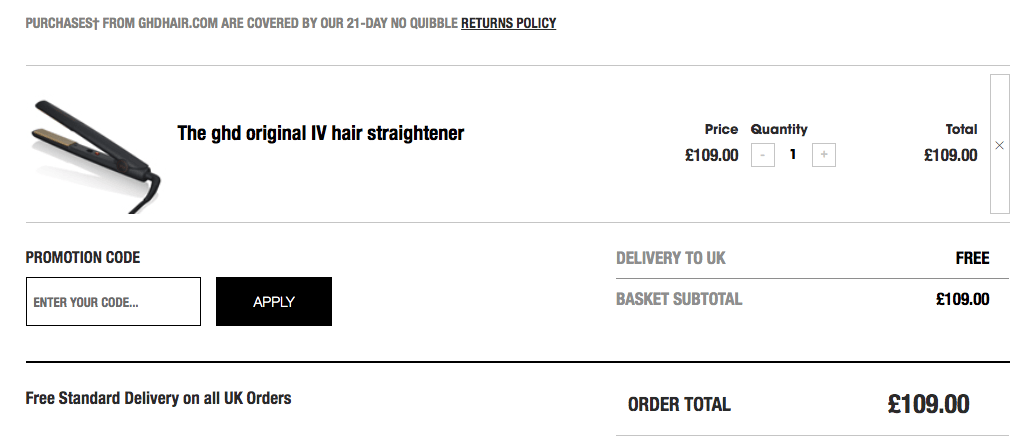The height and width of the screenshot is (448, 1033).
Task: Click the unit price under Price header
Action: [711, 155]
